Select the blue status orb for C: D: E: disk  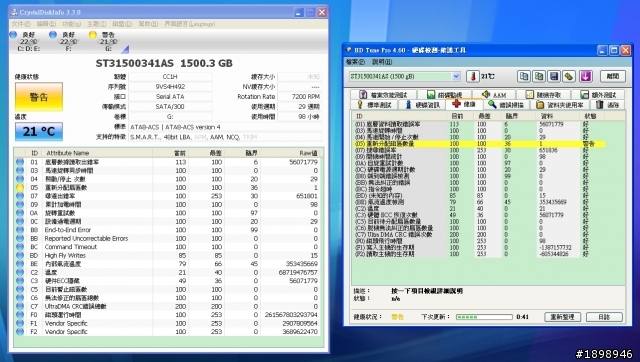pyautogui.click(x=13, y=35)
